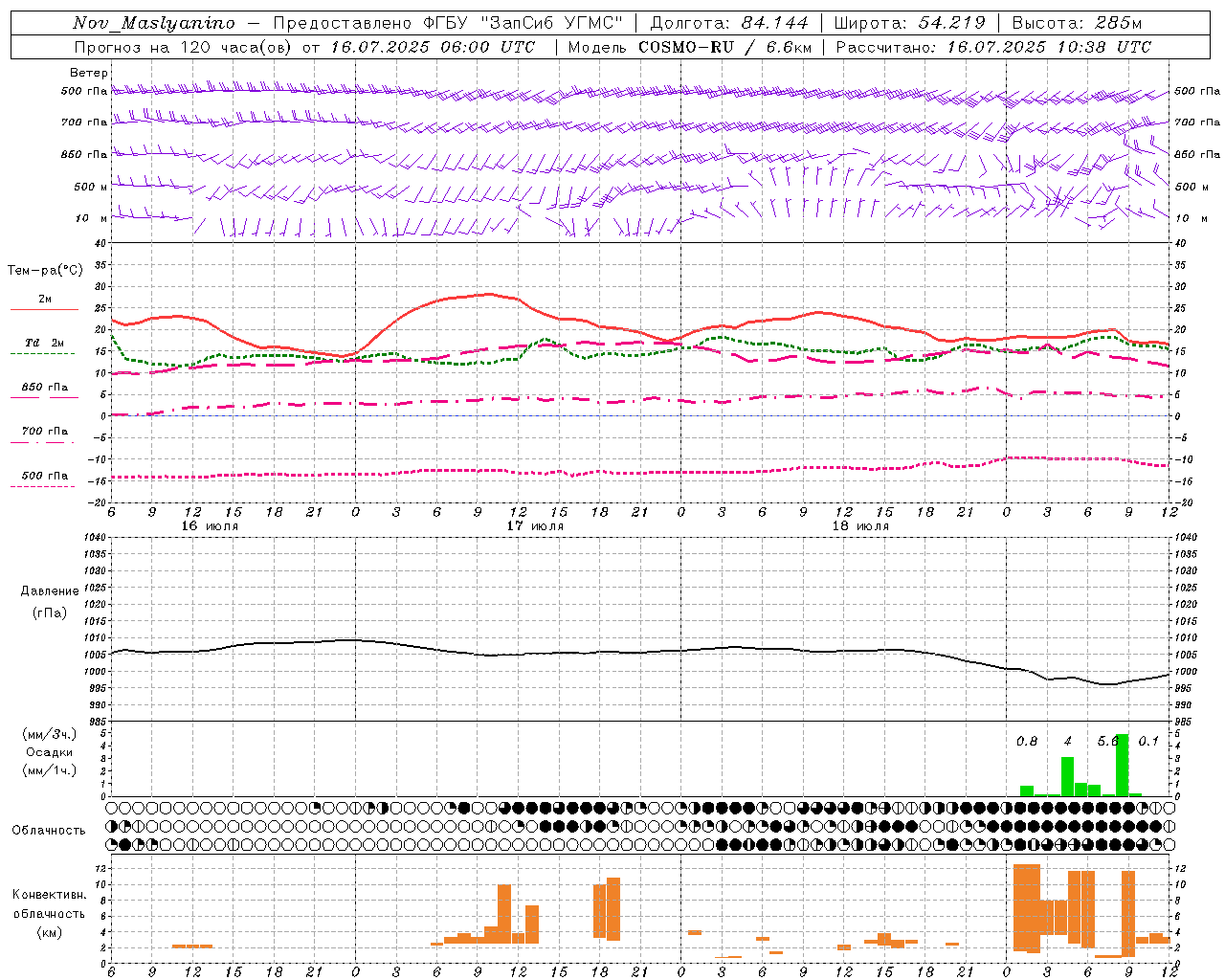Click the "(мм/3ч.)" unit label
Screen dimensions: 1225x980
(50, 734)
